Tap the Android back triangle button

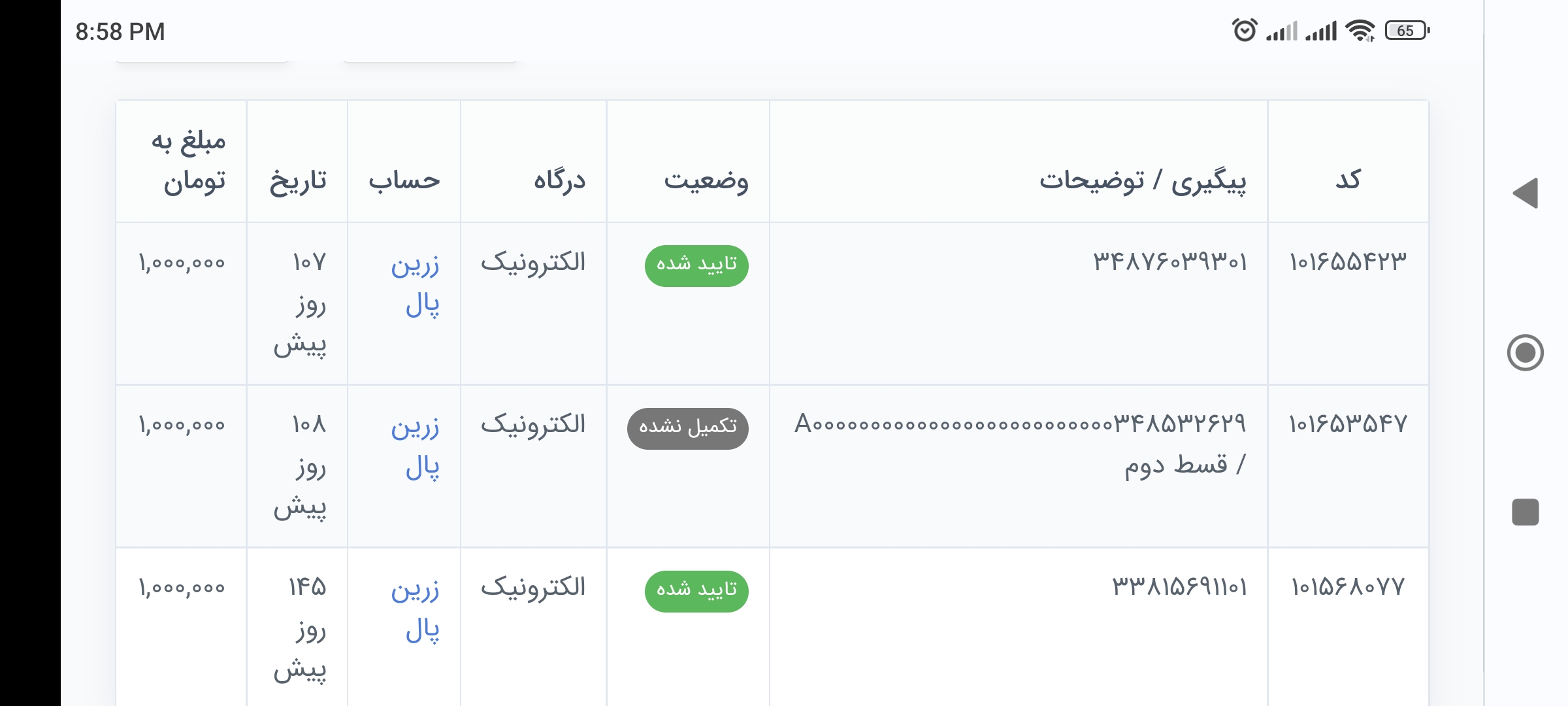[1526, 193]
